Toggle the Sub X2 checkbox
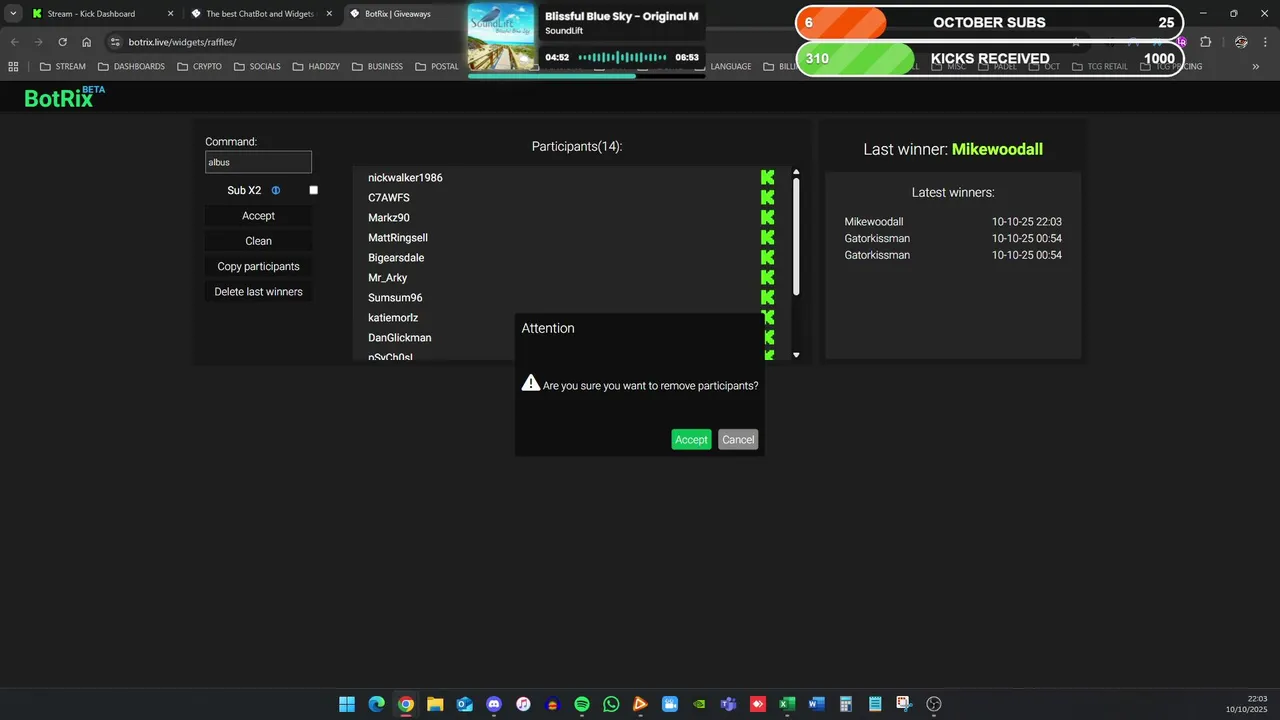Image resolution: width=1280 pixels, height=720 pixels. pos(313,190)
